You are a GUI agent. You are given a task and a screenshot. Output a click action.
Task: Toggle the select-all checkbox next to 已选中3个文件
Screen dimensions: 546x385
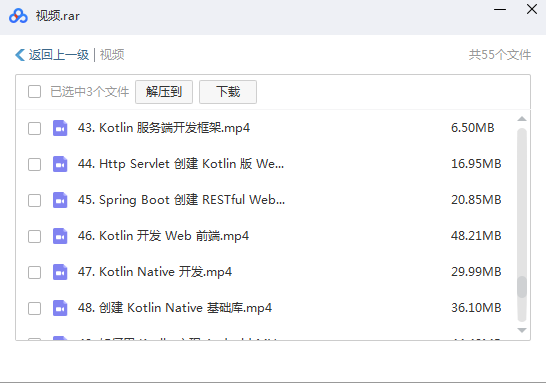[34, 92]
